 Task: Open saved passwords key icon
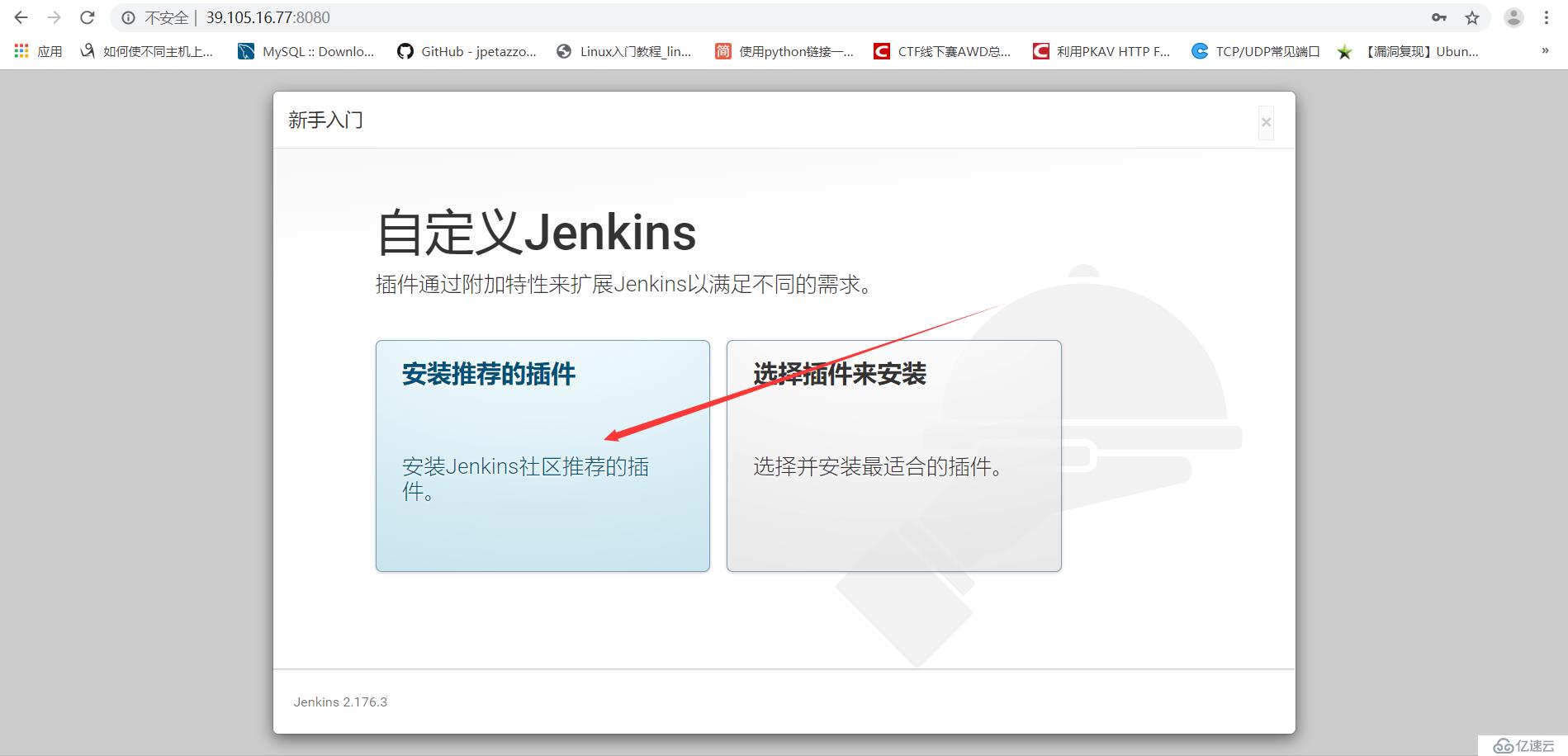[1439, 17]
